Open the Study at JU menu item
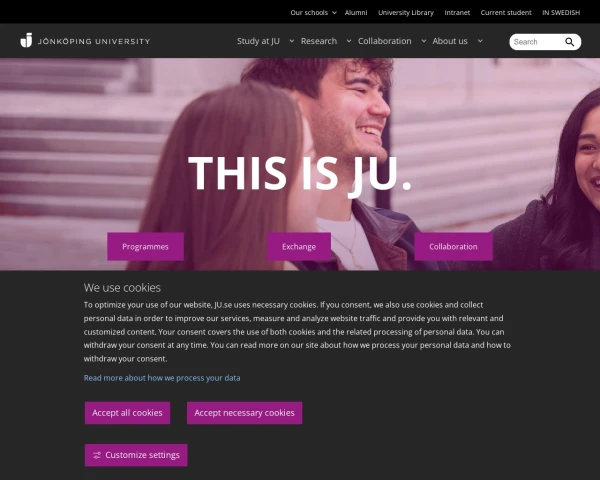 click(x=258, y=41)
